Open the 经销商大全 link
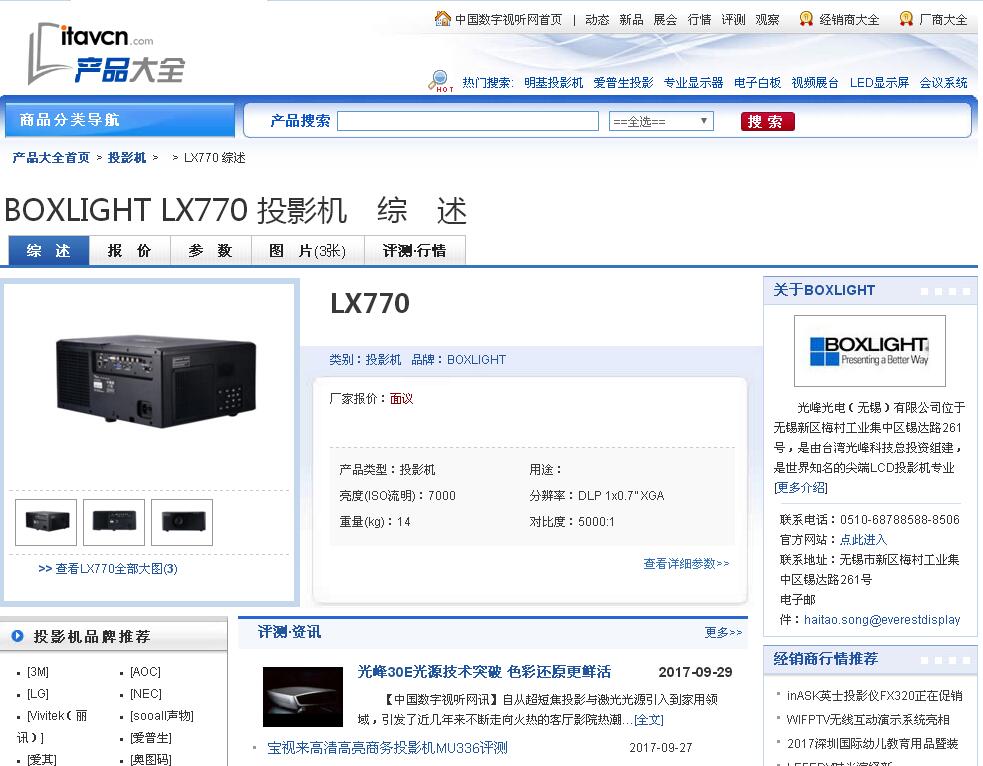The width and height of the screenshot is (983, 766). [x=849, y=19]
